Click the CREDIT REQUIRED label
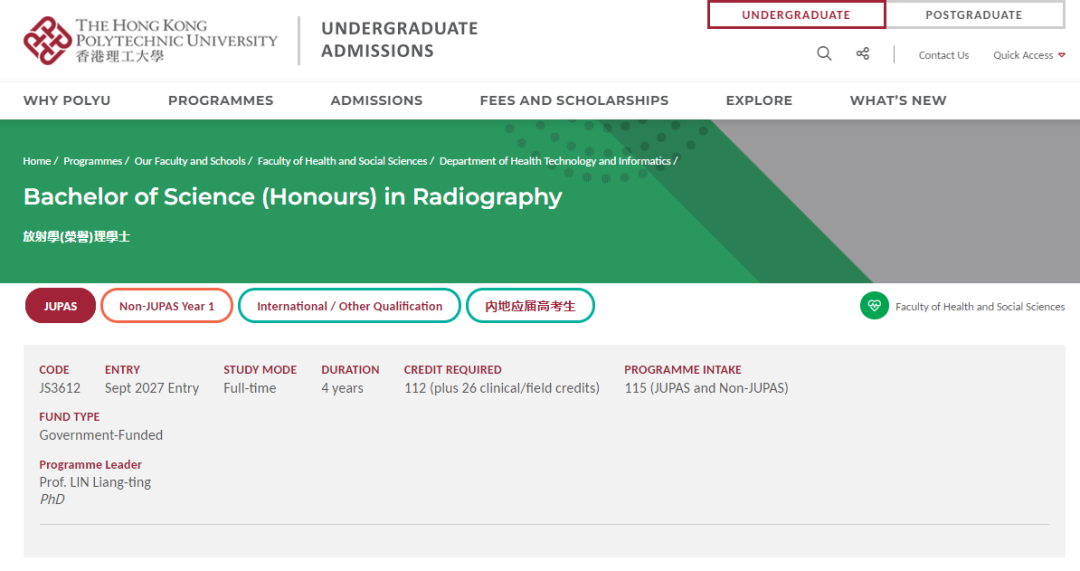 [x=453, y=370]
